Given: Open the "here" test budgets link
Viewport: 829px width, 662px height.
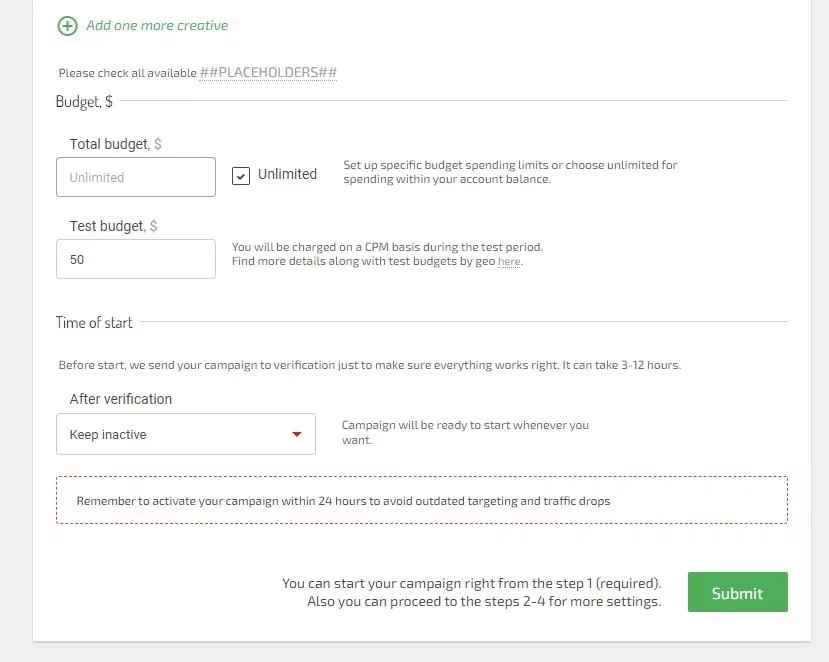Looking at the screenshot, I should (x=509, y=262).
